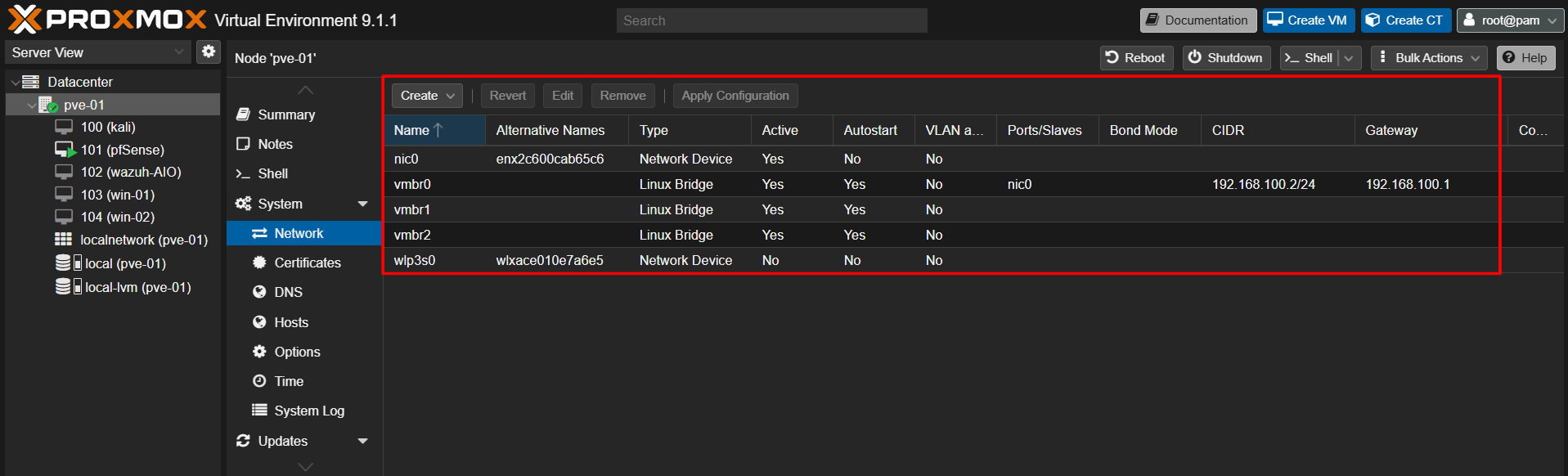Image resolution: width=1568 pixels, height=476 pixels.
Task: Collapse the pve-01 tree node
Action: coord(31,105)
